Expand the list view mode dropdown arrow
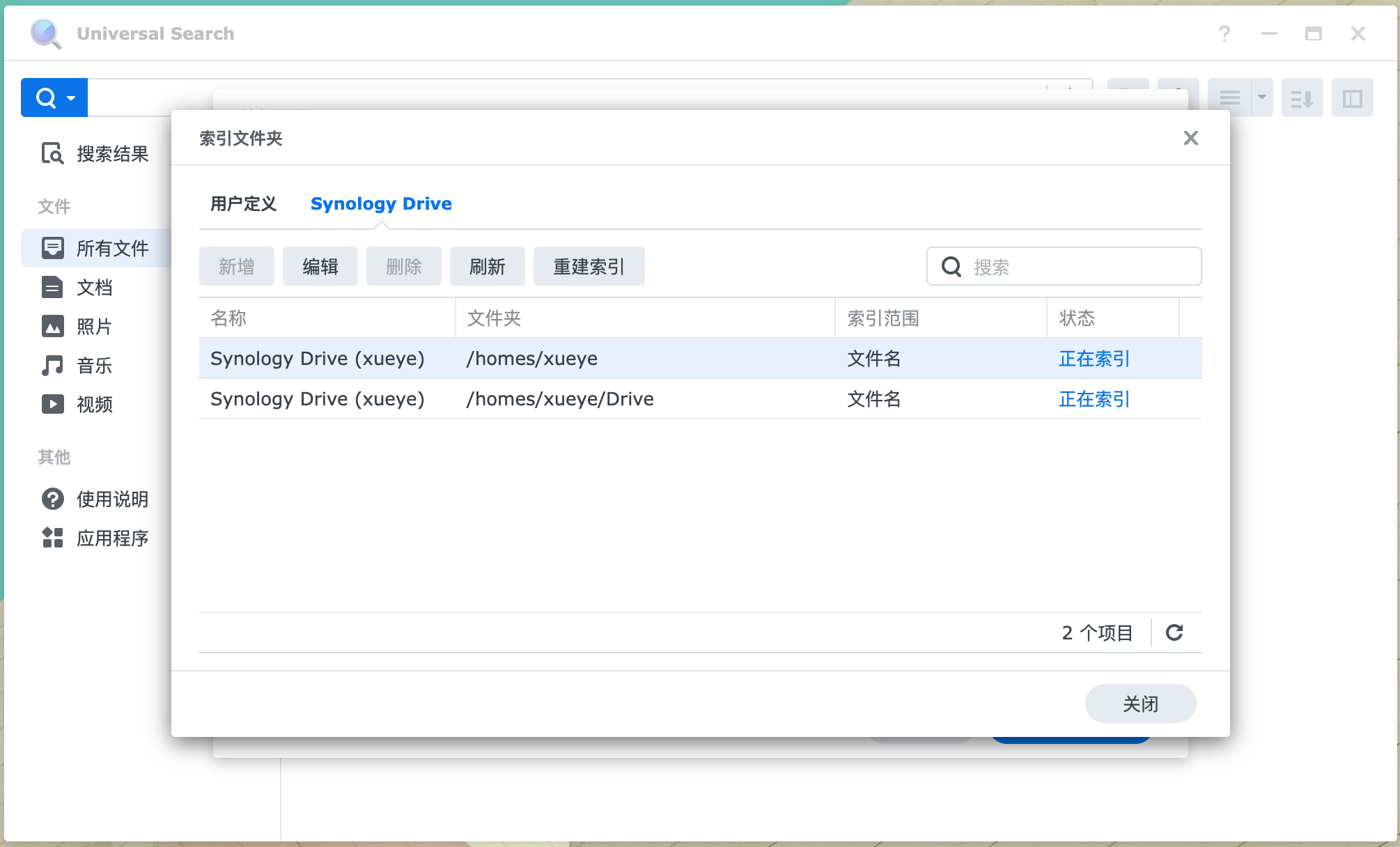 coord(1261,98)
